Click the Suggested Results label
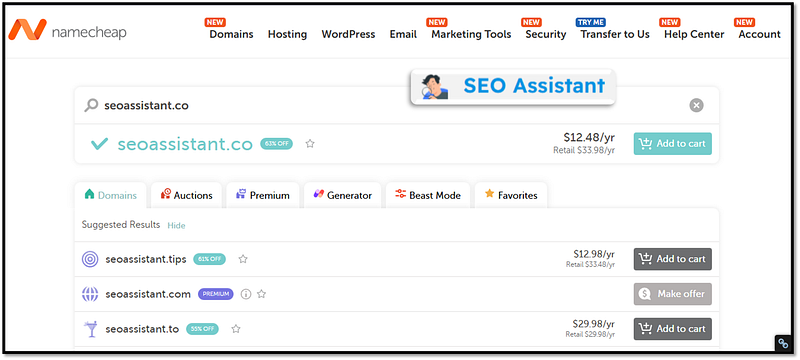The image size is (800, 360). [121, 225]
